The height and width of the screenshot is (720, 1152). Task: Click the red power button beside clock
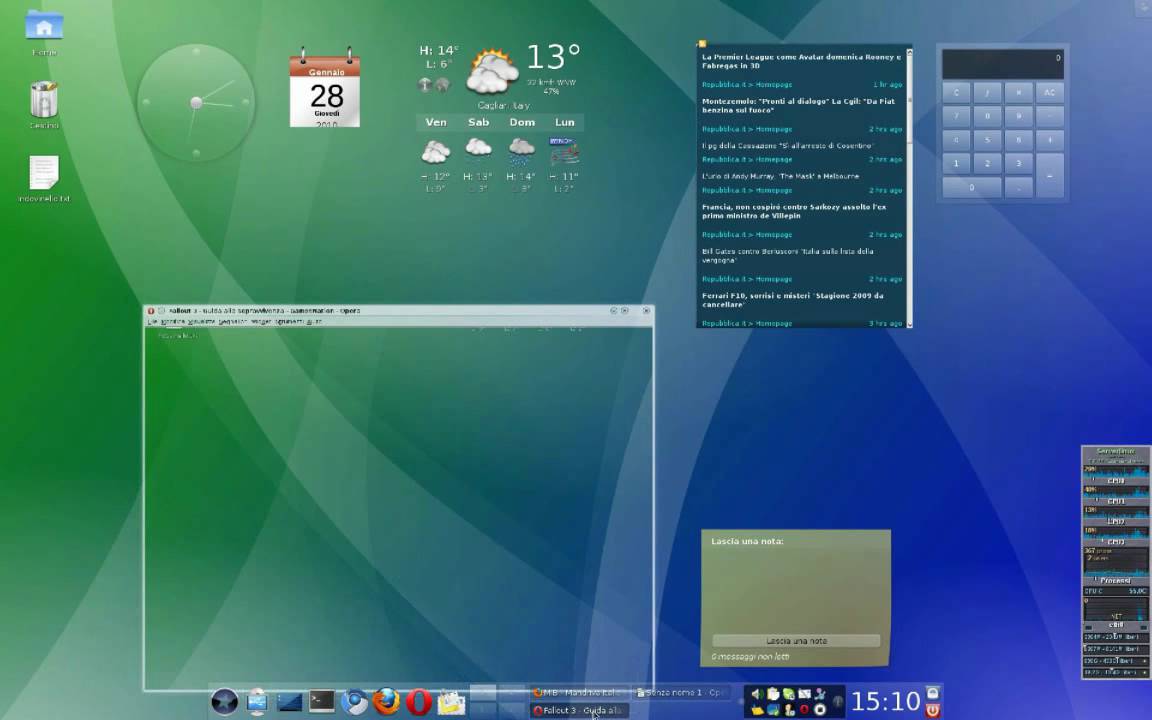click(932, 710)
